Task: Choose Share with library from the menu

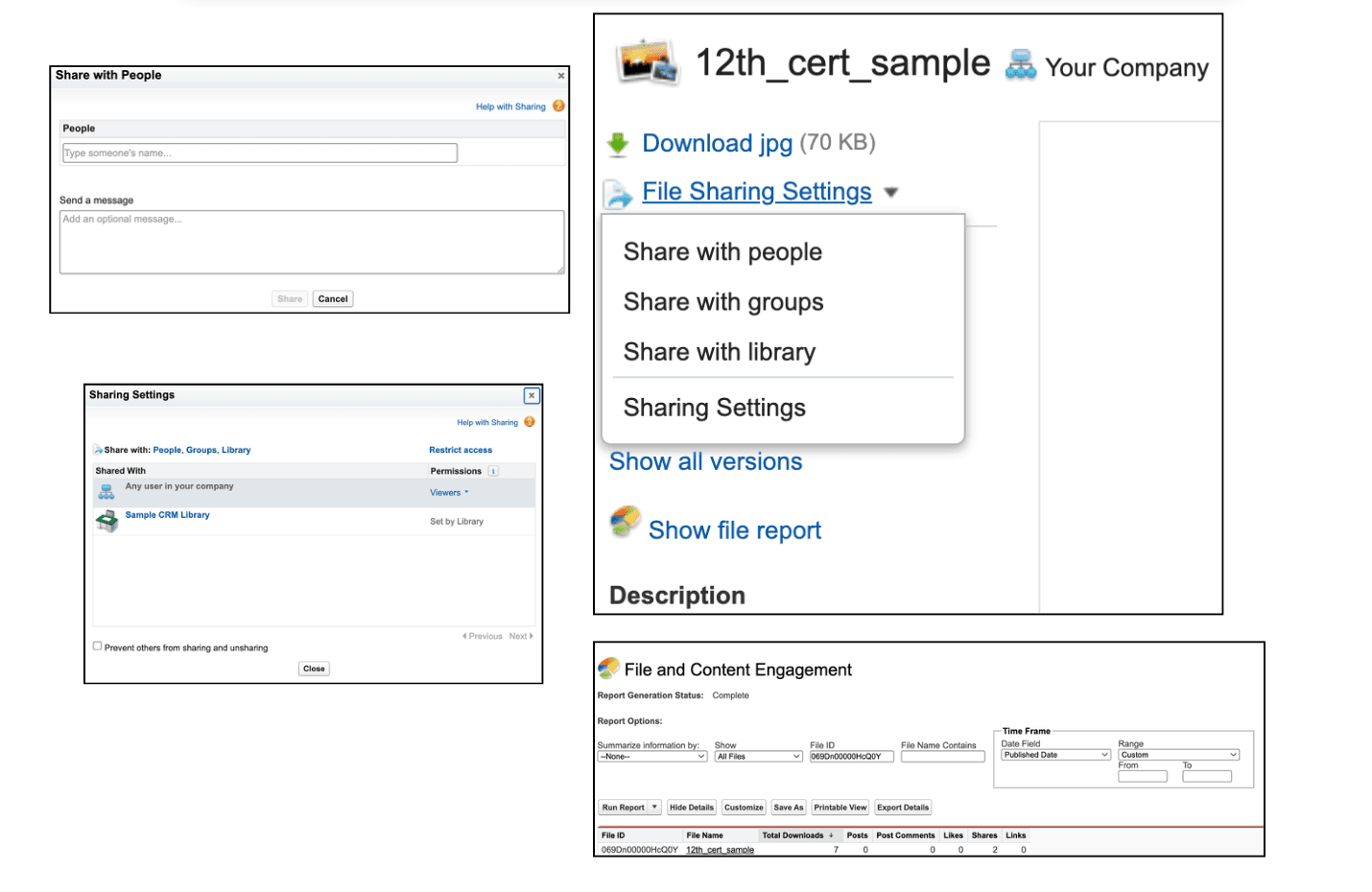Action: click(719, 352)
